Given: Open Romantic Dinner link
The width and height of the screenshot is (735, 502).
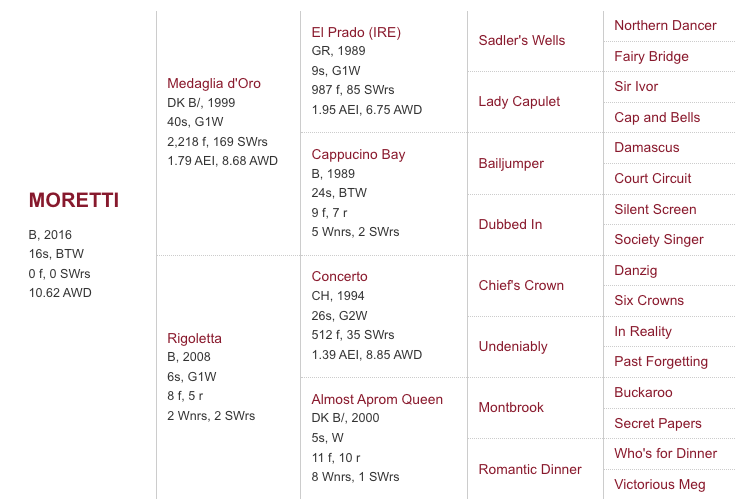Looking at the screenshot, I should pyautogui.click(x=529, y=469).
